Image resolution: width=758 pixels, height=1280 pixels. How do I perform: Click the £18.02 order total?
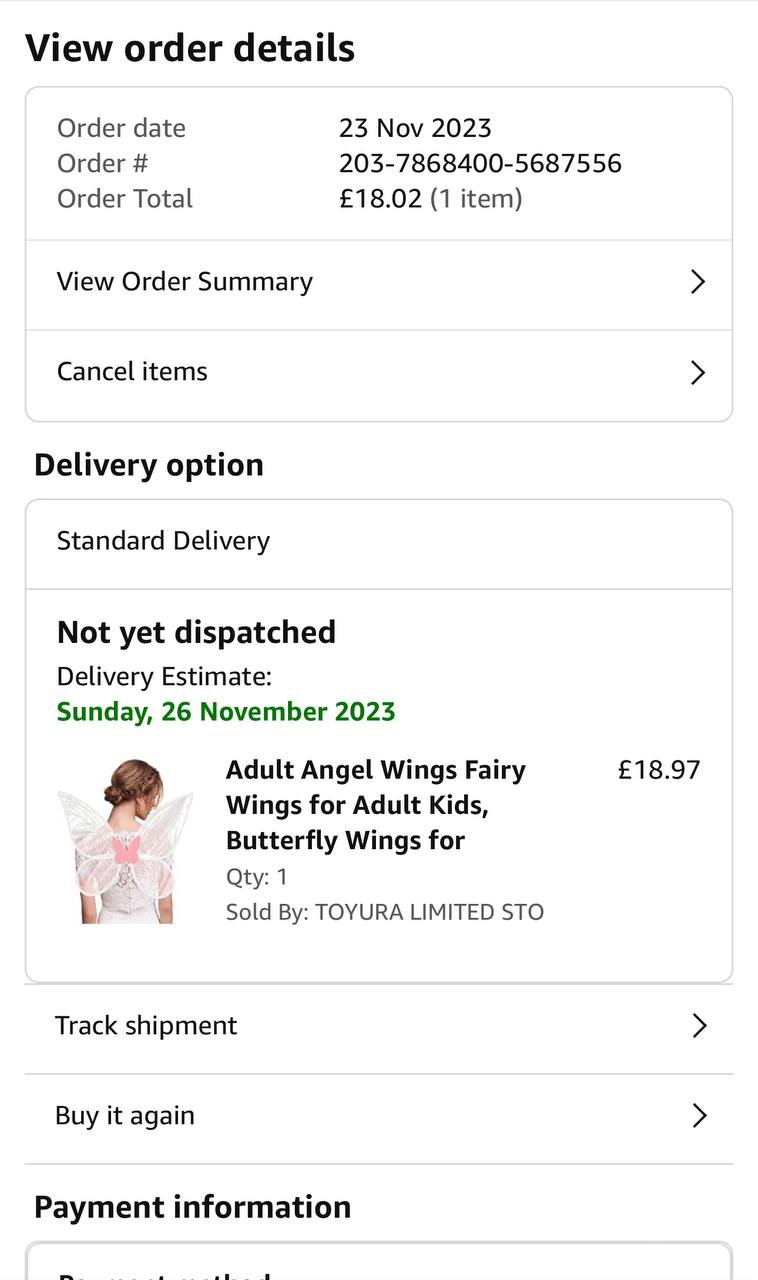(380, 198)
